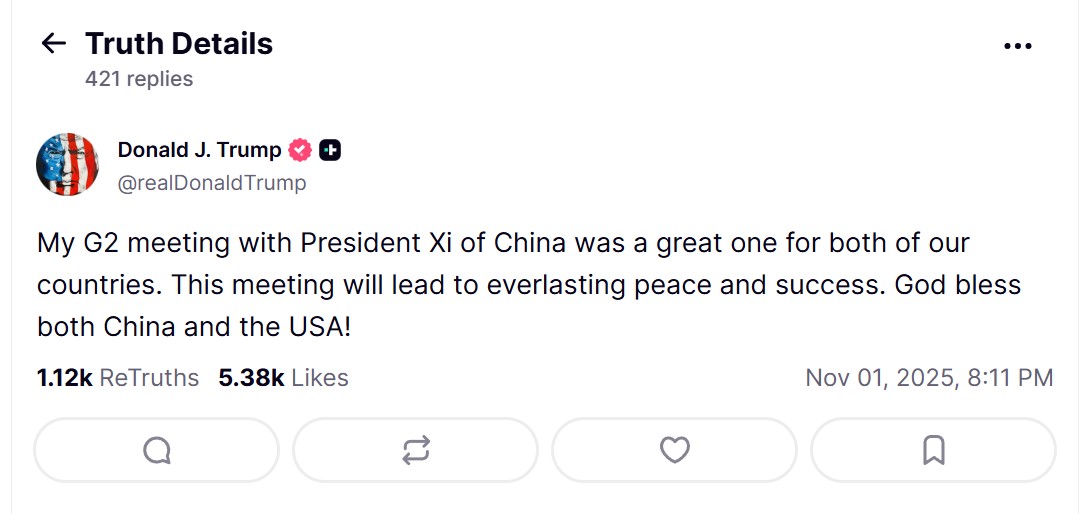The height and width of the screenshot is (514, 1092).
Task: Click the black plus badge beside the name
Action: coord(330,150)
